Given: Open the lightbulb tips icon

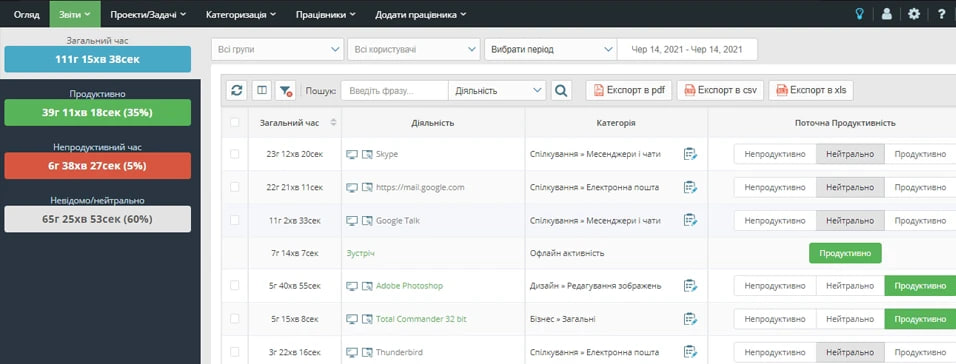Looking at the screenshot, I should click(860, 13).
